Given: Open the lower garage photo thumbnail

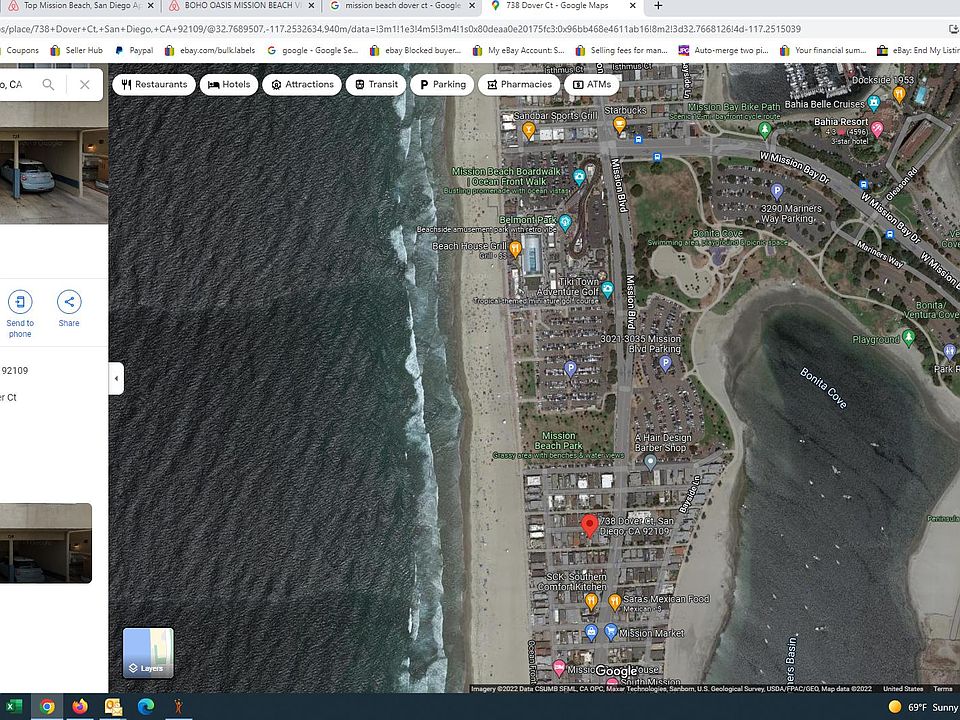Looking at the screenshot, I should pos(46,543).
